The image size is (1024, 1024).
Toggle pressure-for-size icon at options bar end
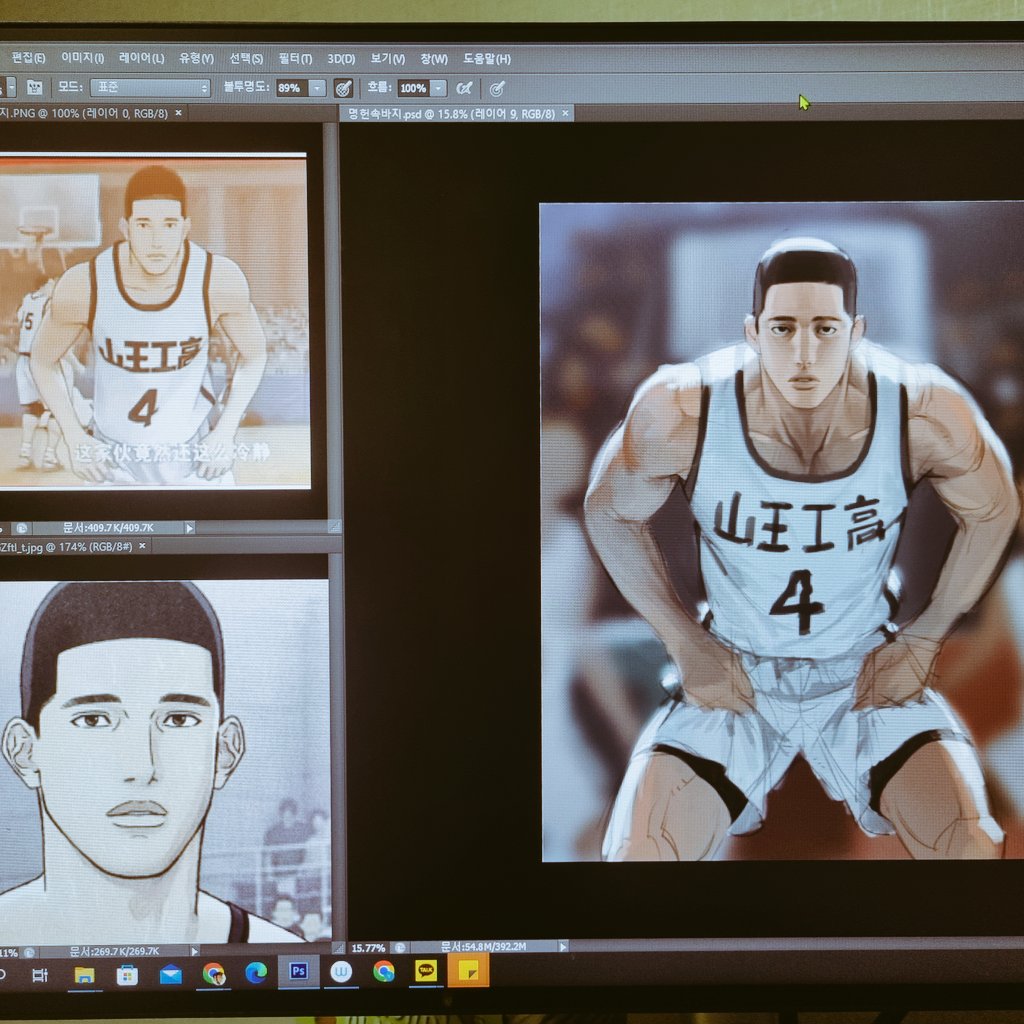click(x=497, y=88)
